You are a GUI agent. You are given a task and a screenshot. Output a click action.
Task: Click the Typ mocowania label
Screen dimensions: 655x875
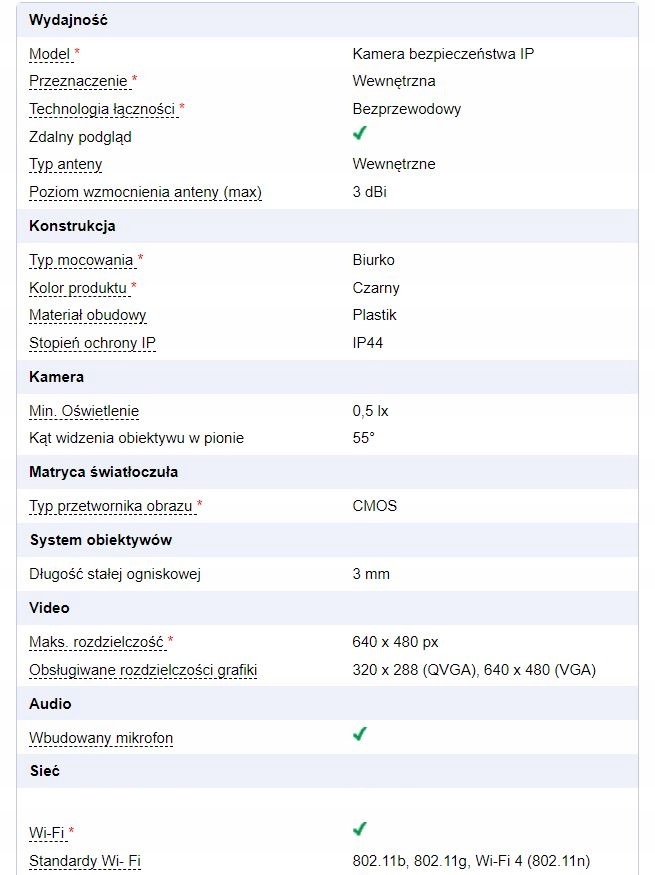pos(81,260)
